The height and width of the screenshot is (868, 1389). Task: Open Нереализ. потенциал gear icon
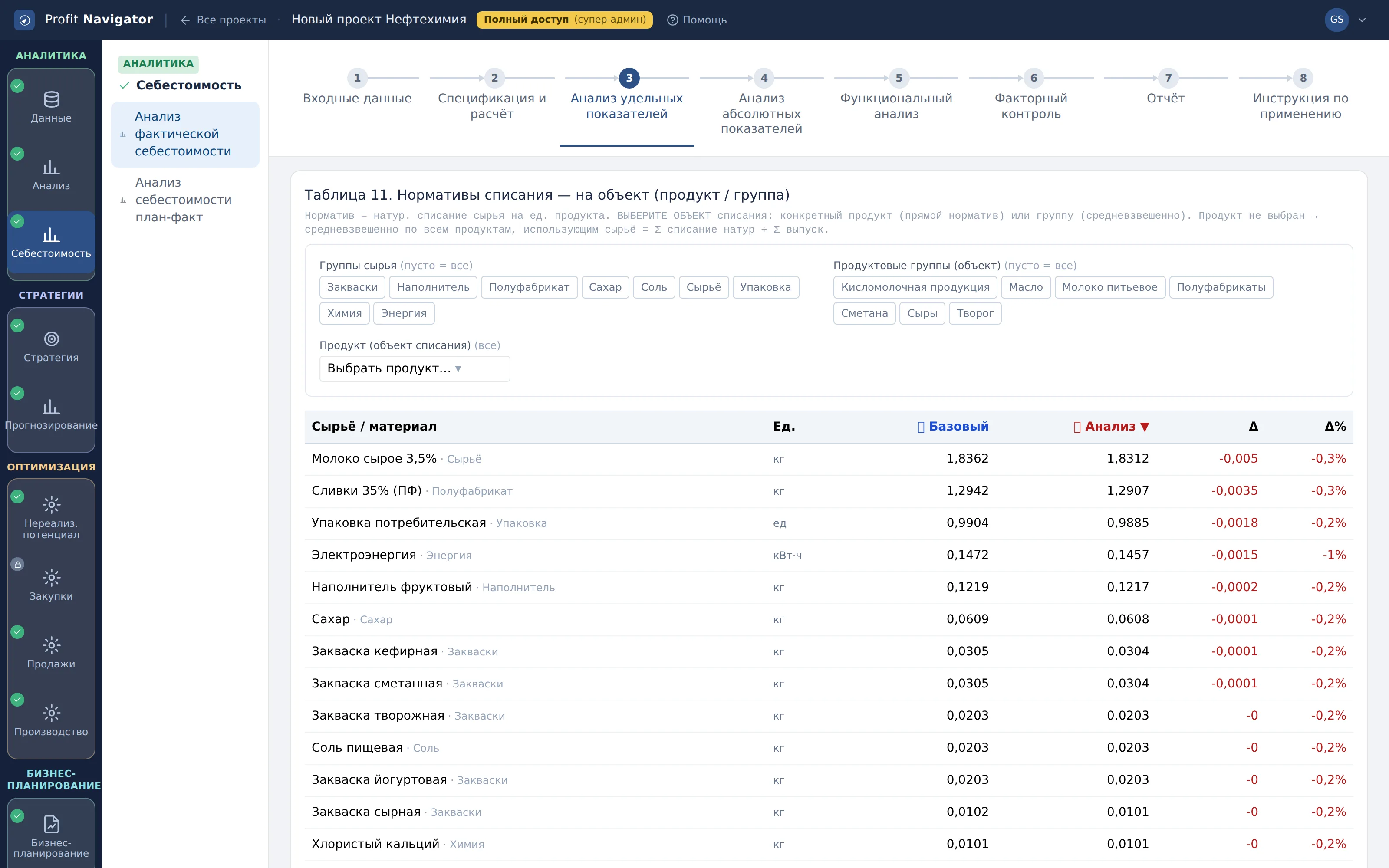[x=51, y=505]
